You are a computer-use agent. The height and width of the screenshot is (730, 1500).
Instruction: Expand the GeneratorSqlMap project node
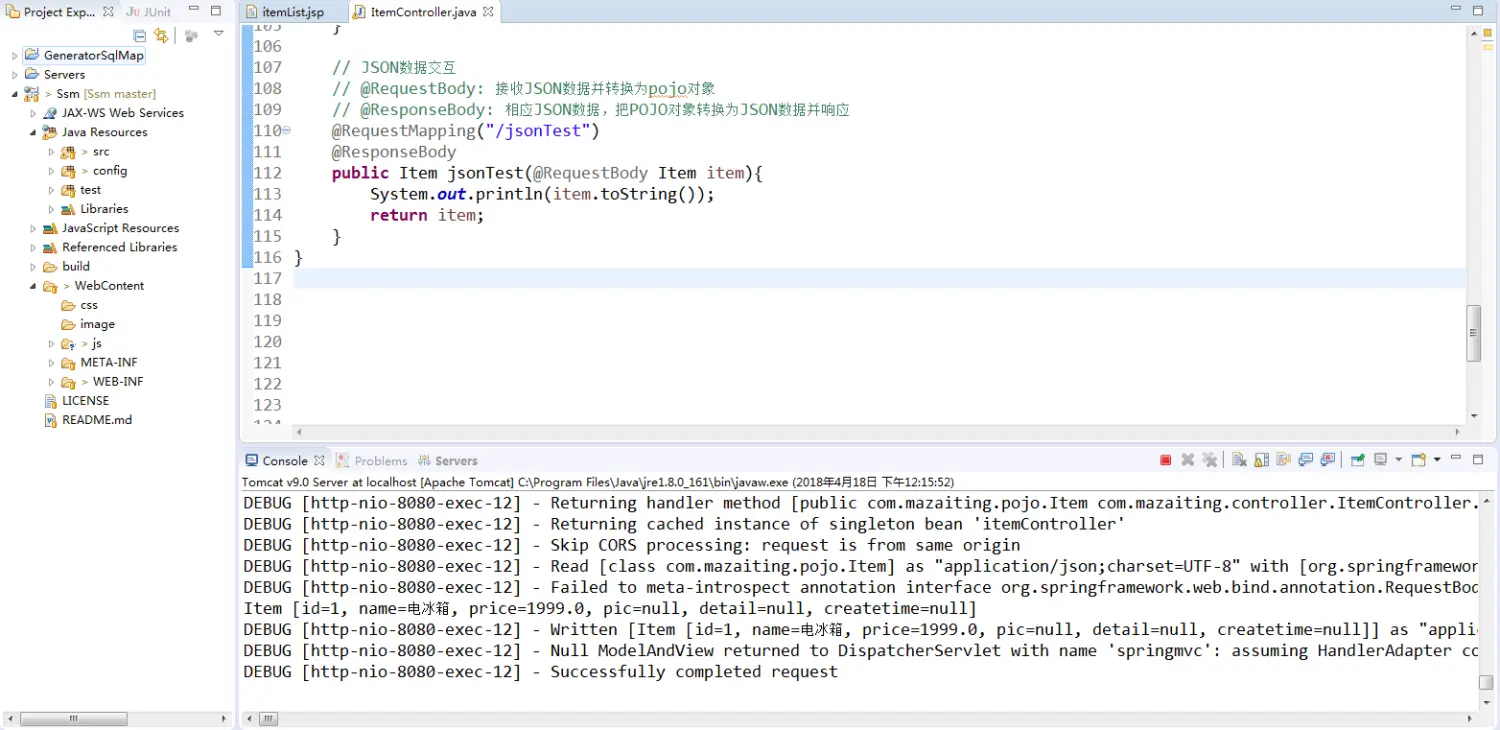(x=14, y=56)
